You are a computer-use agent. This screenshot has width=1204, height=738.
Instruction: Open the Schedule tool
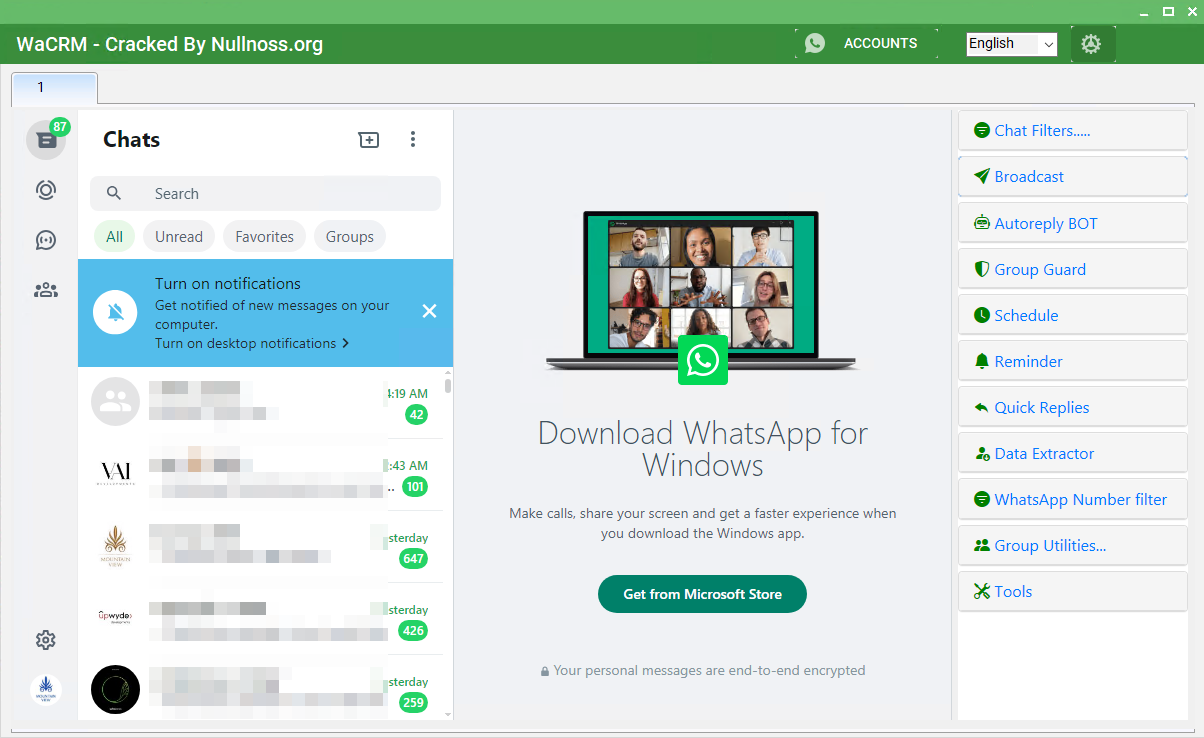point(1073,315)
